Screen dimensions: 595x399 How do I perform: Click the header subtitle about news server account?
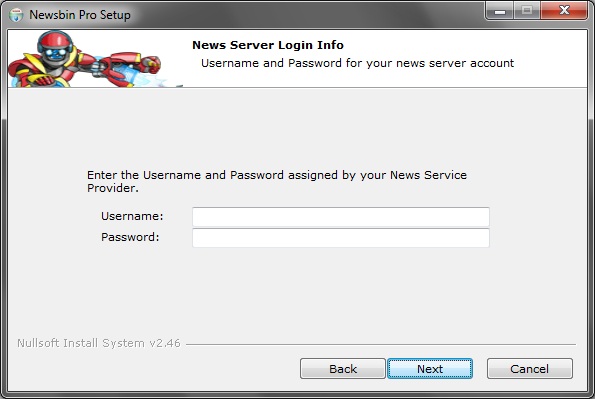pos(357,63)
